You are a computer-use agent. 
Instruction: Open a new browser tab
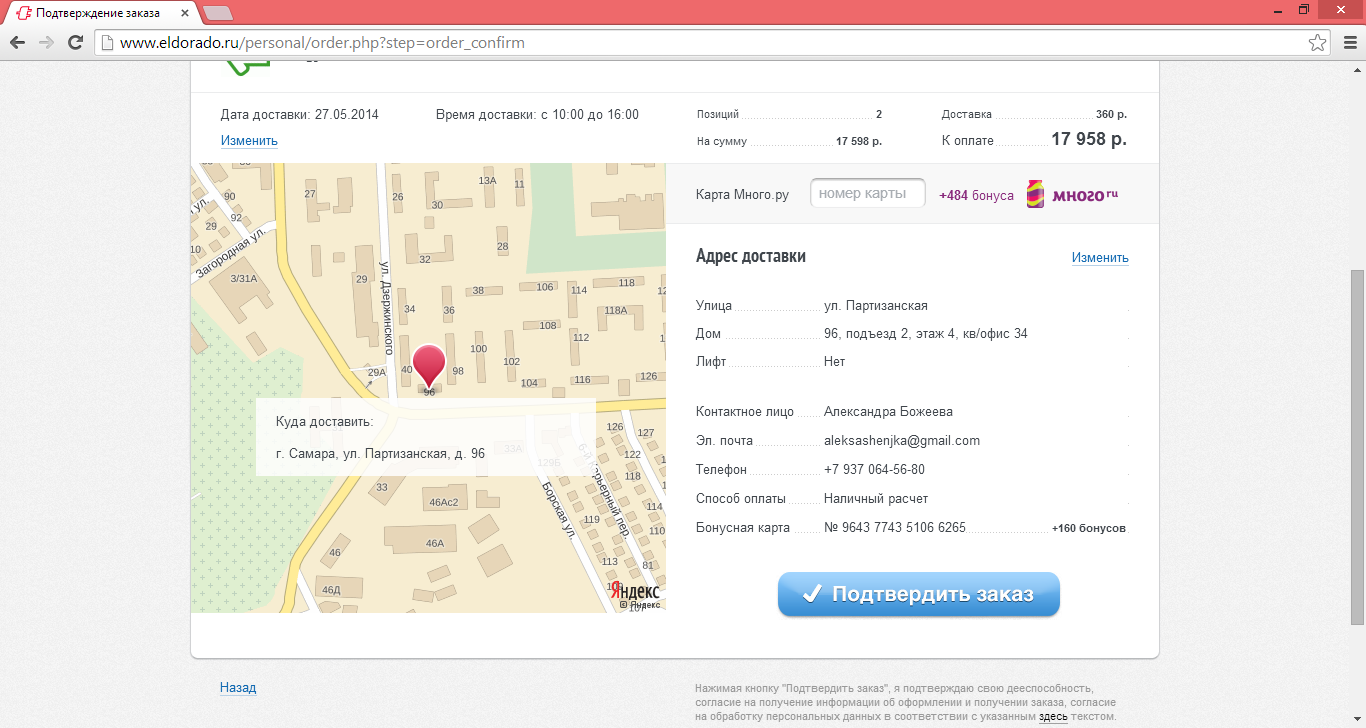click(217, 13)
